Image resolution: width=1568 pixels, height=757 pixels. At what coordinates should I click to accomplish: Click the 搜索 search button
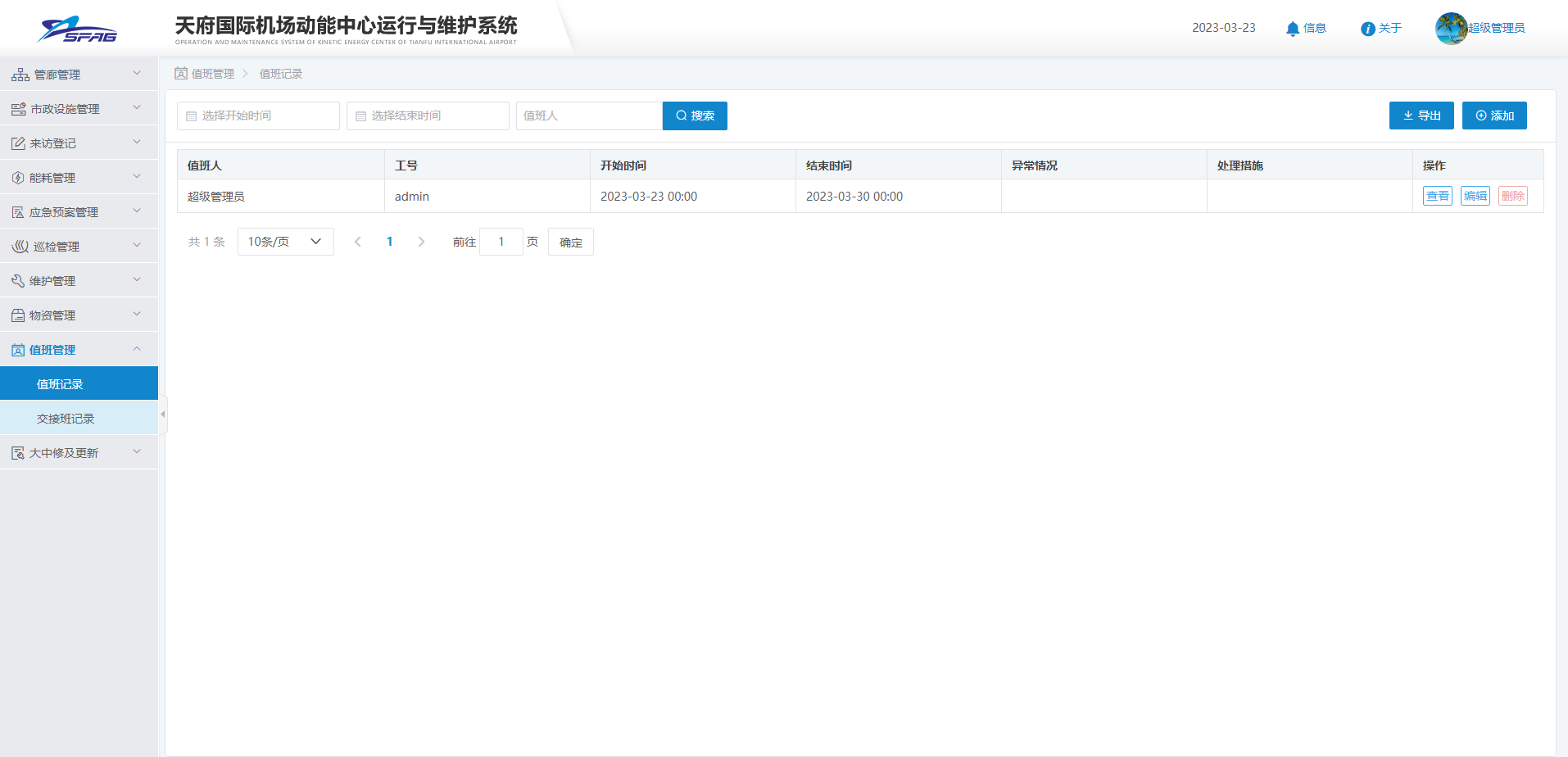[x=695, y=116]
